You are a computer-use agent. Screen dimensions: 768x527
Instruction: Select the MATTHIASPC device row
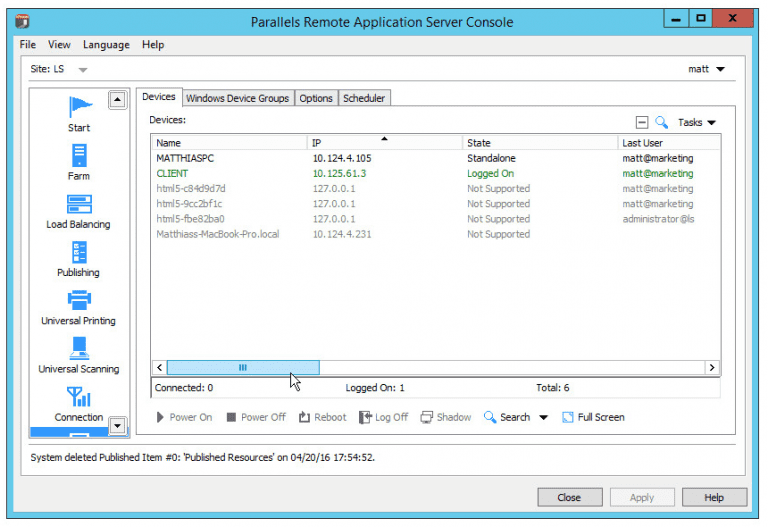435,158
